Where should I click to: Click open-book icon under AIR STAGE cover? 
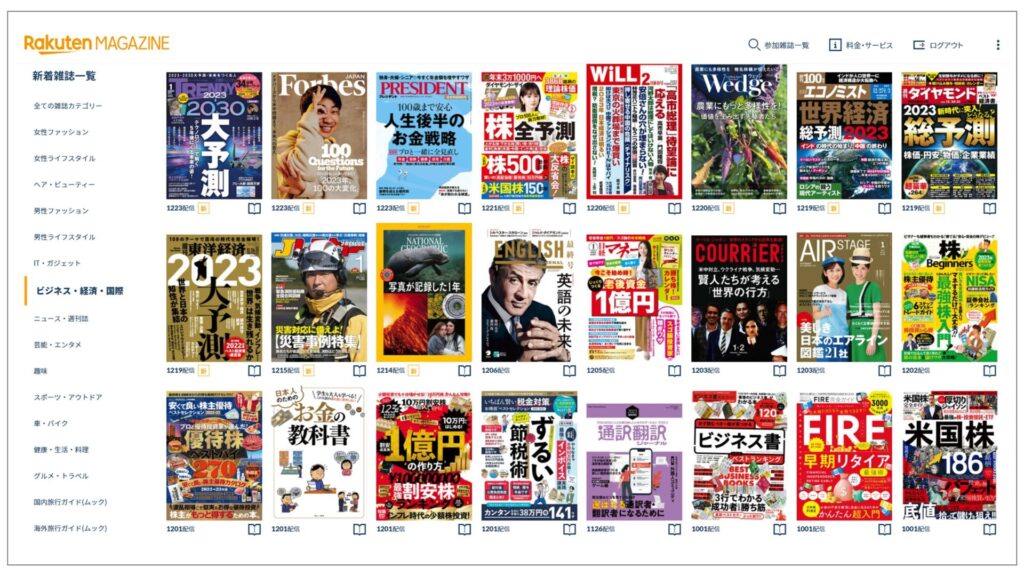pos(884,370)
